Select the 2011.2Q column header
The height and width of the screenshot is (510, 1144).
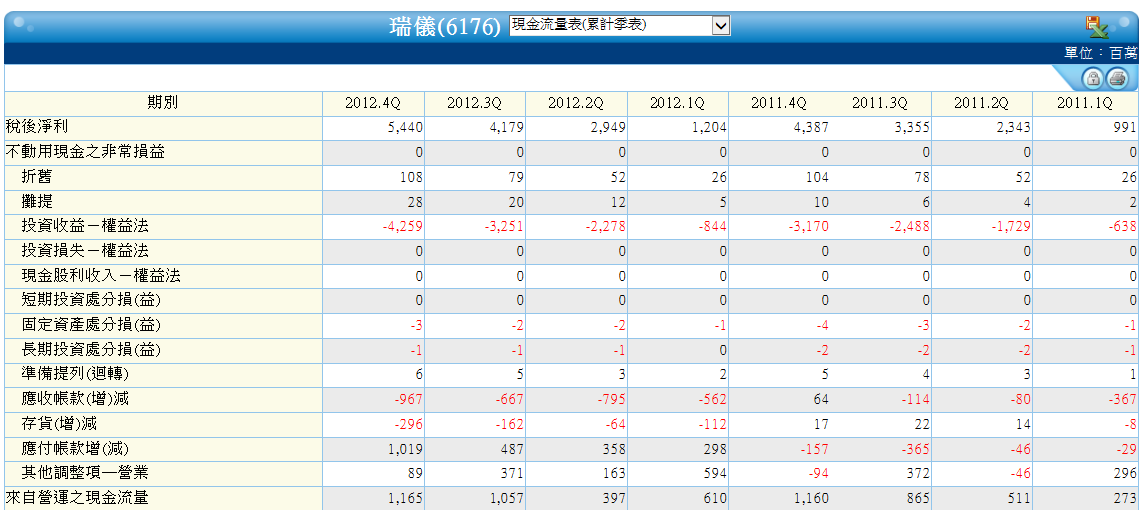point(981,104)
